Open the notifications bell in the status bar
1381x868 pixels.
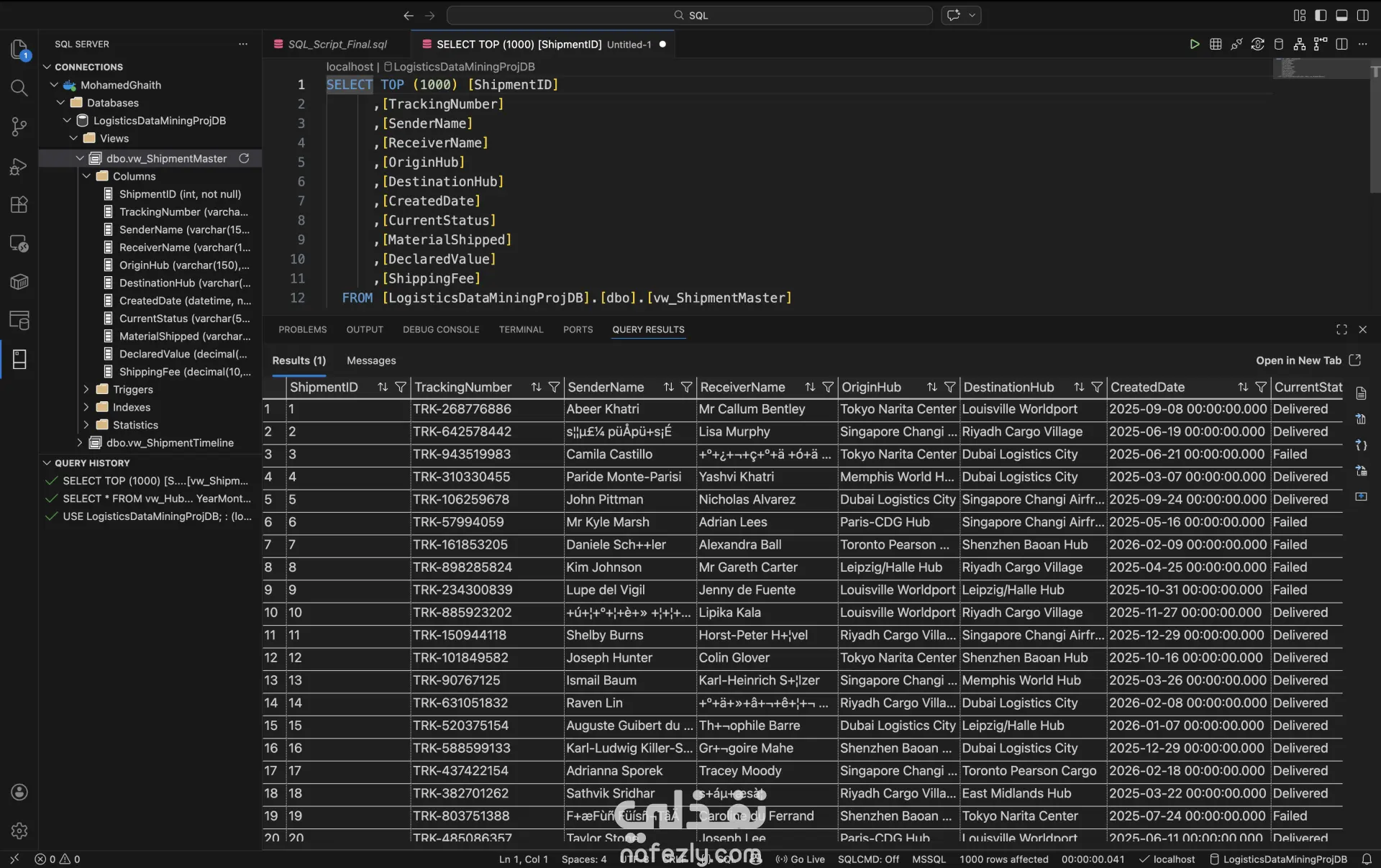[x=1367, y=859]
